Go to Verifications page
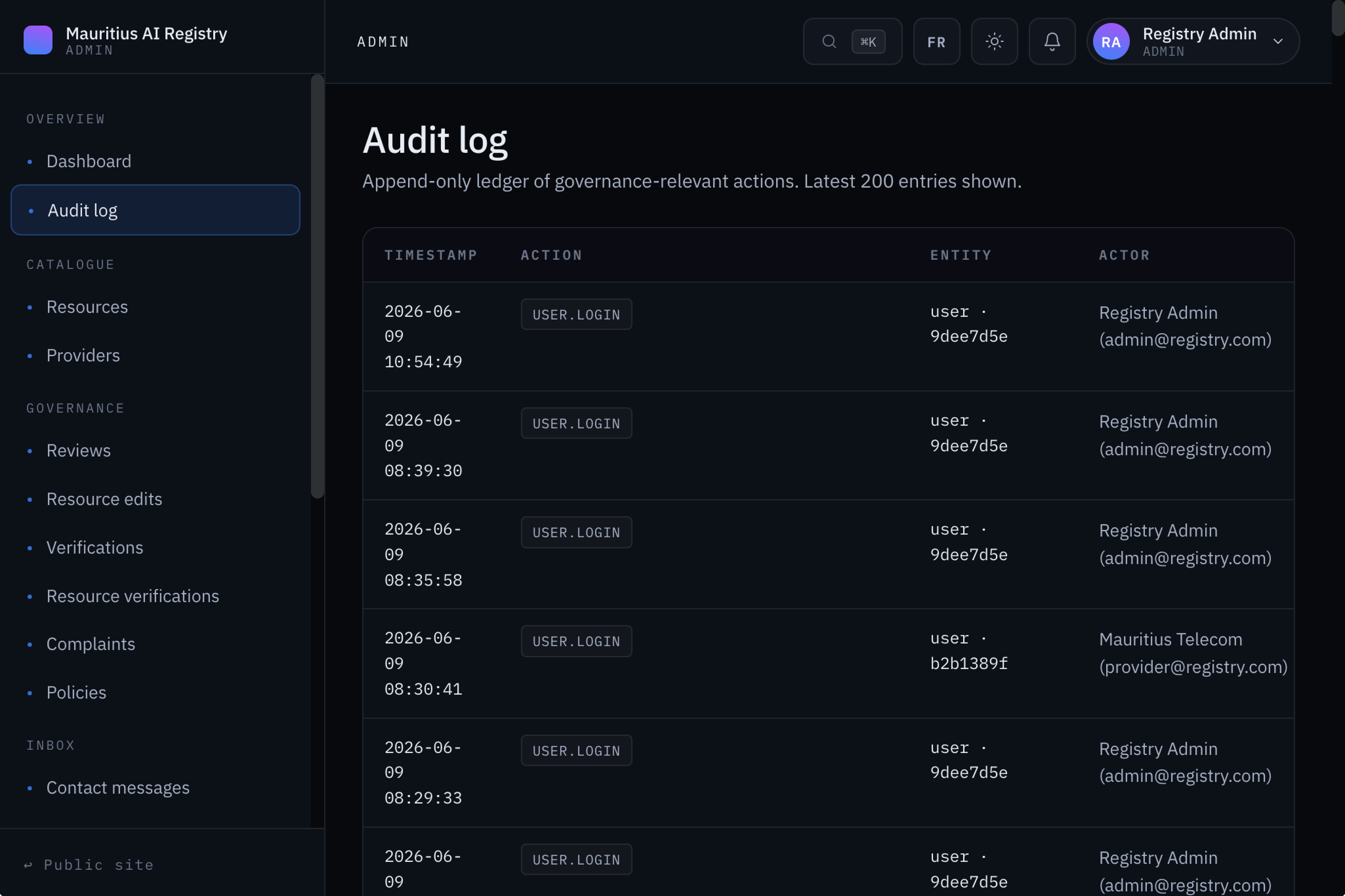The width and height of the screenshot is (1345, 896). pos(155,547)
